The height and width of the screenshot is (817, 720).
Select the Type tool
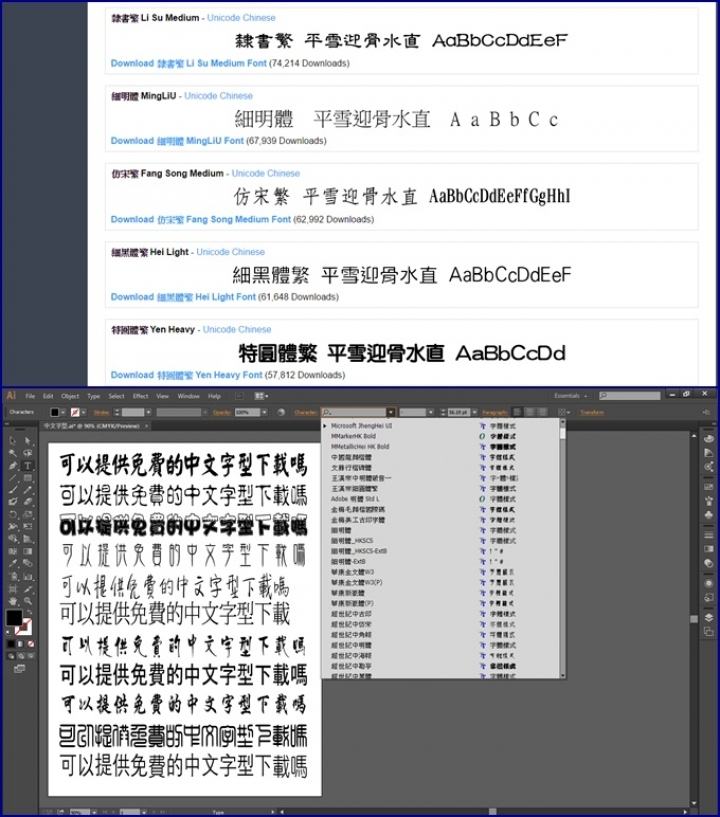[28, 465]
